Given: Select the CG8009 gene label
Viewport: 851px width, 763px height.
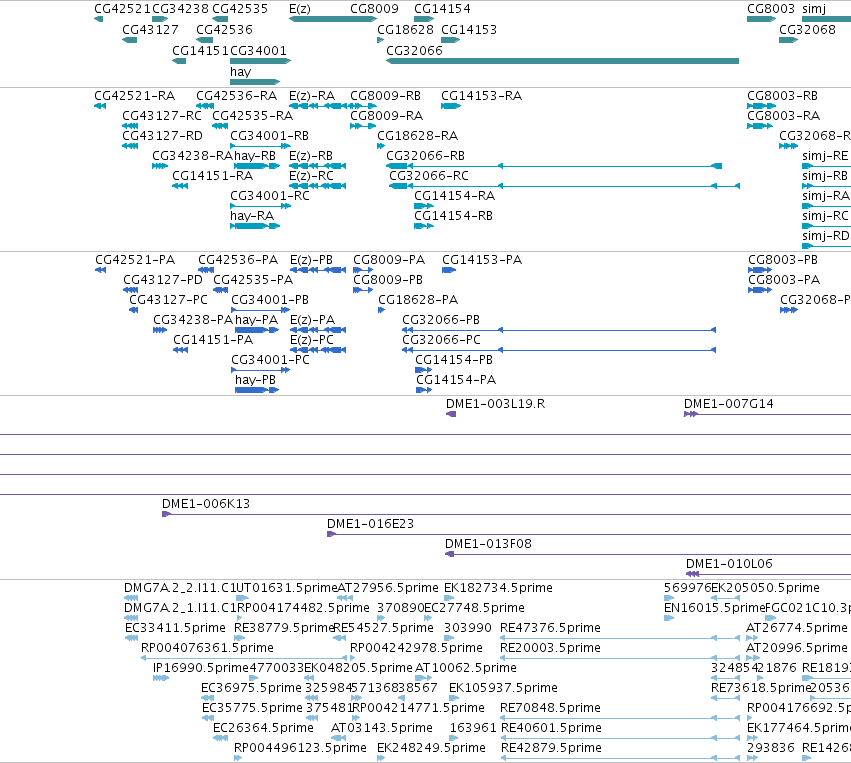Looking at the screenshot, I should pos(374,9).
